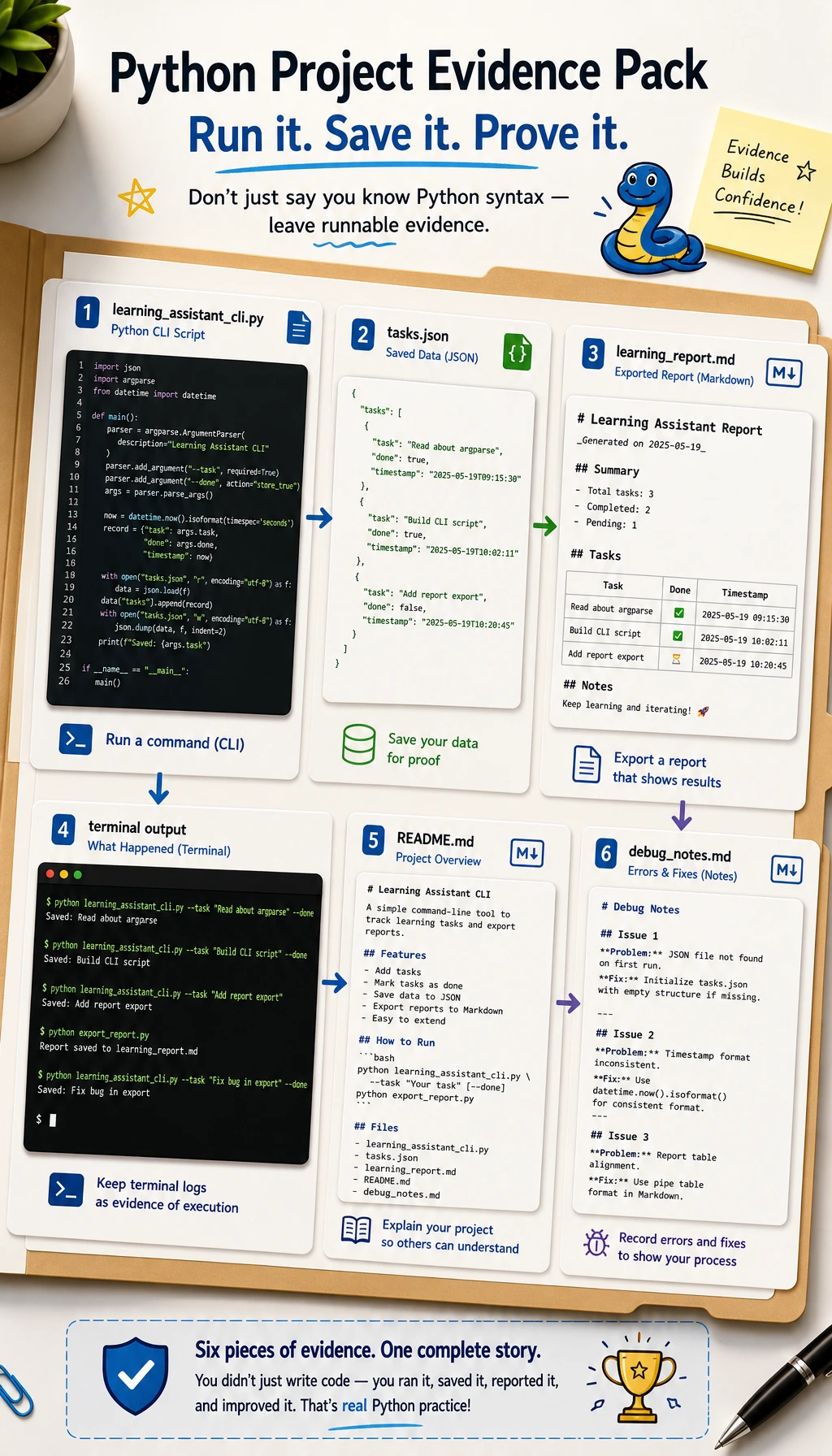Click the green database icon beside "Save your data"
Screen dimensions: 832x1456
click(358, 744)
